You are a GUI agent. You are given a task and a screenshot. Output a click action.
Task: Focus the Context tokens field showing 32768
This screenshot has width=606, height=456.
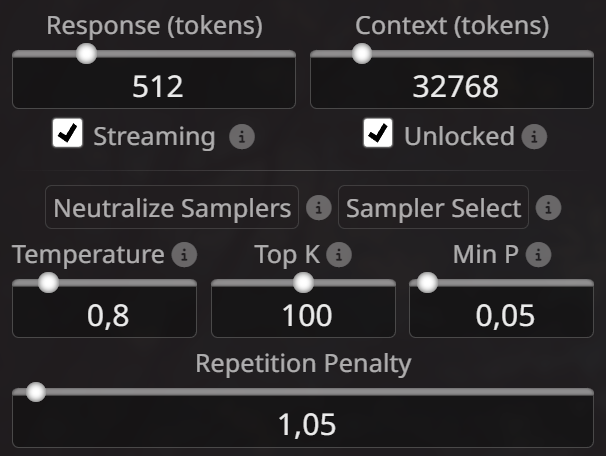pos(452,84)
